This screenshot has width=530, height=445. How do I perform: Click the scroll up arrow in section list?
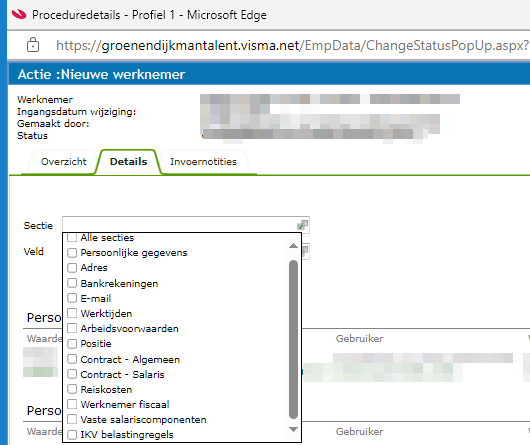click(x=293, y=246)
